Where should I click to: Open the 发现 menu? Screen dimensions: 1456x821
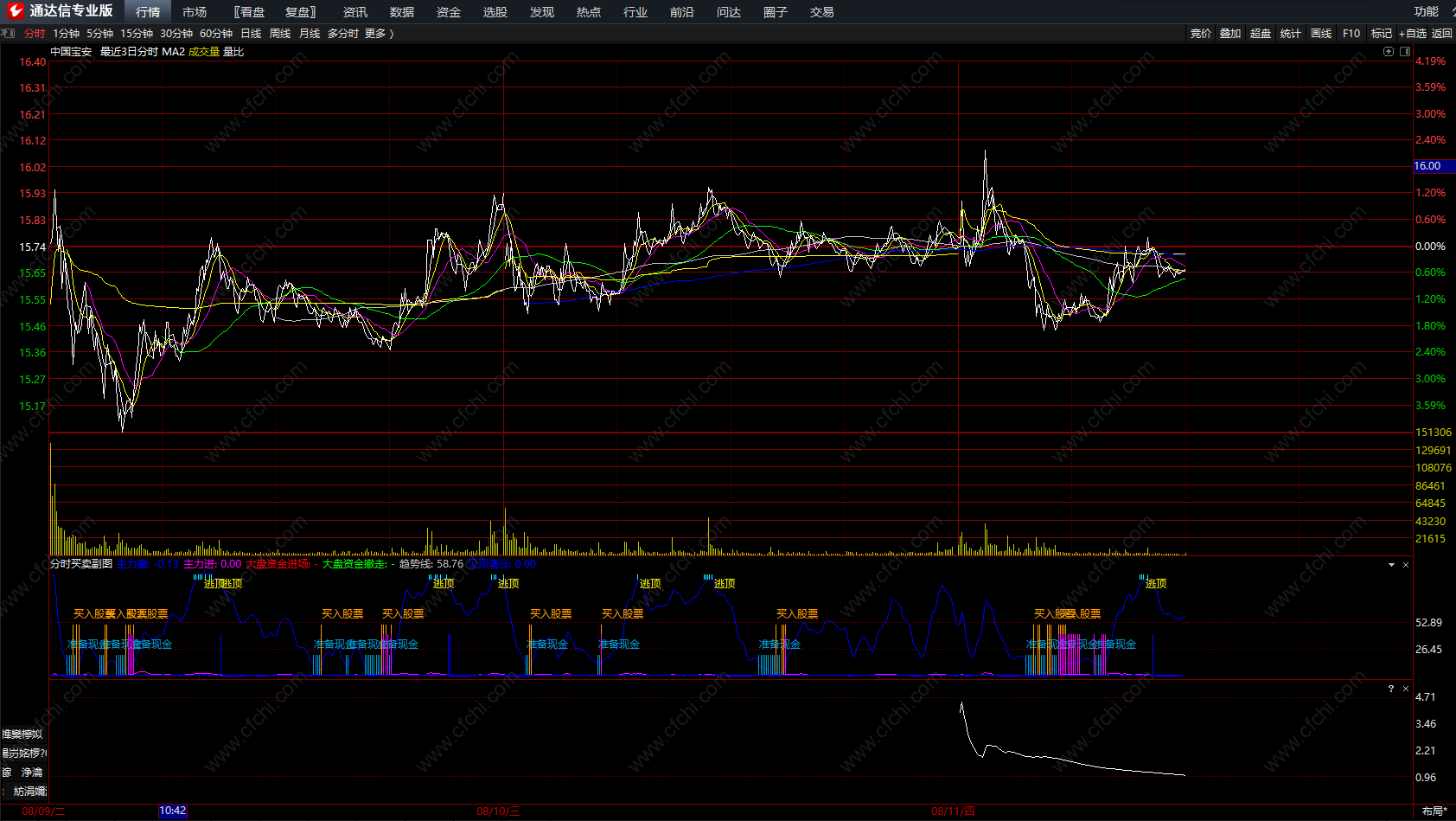click(x=542, y=12)
